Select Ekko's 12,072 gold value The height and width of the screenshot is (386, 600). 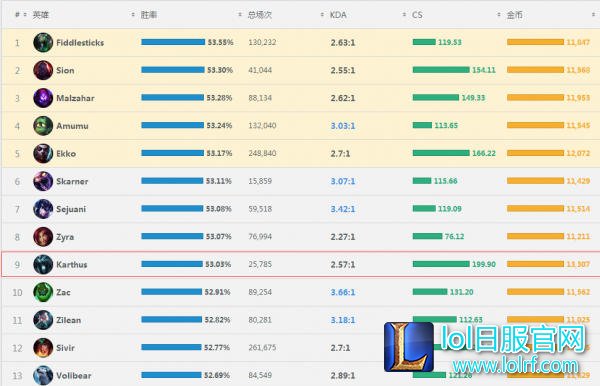point(578,153)
